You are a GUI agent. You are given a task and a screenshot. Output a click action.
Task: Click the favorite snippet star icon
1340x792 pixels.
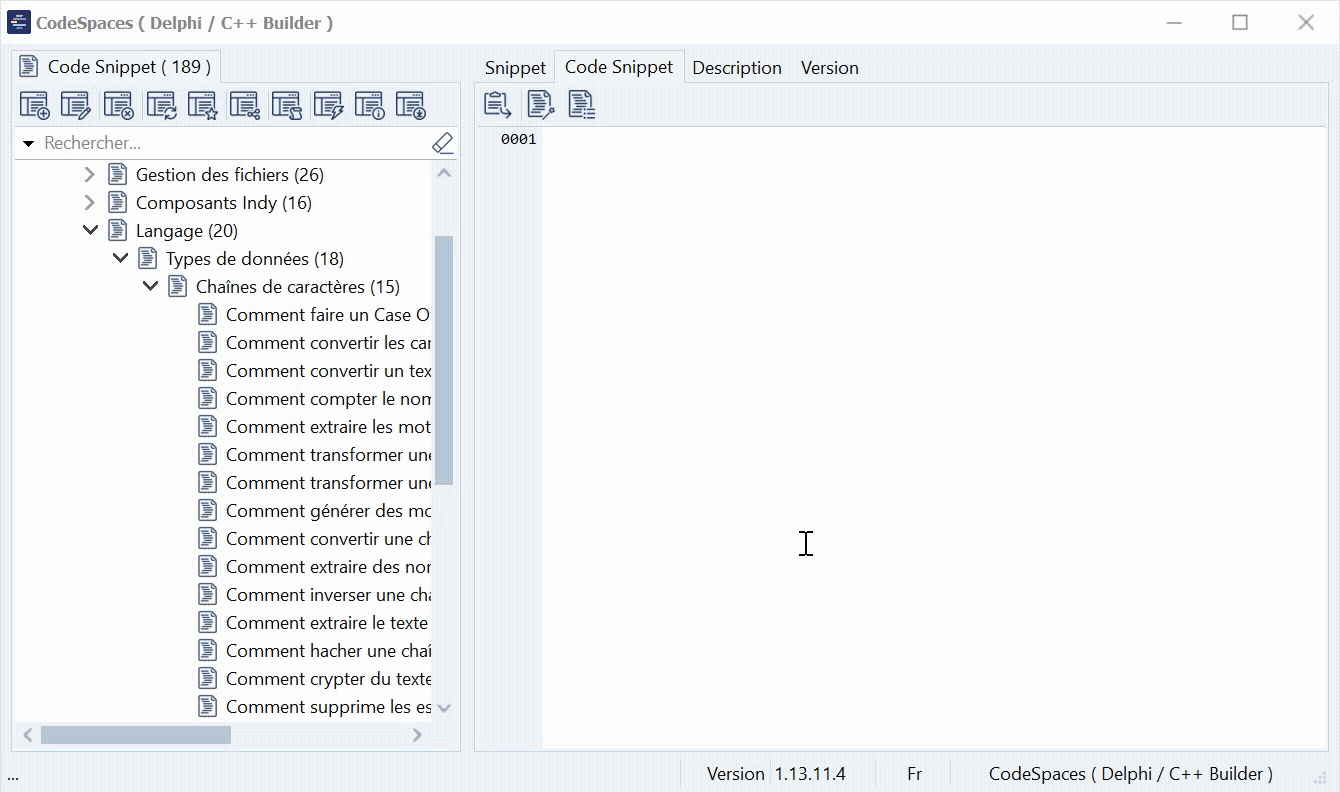click(202, 105)
